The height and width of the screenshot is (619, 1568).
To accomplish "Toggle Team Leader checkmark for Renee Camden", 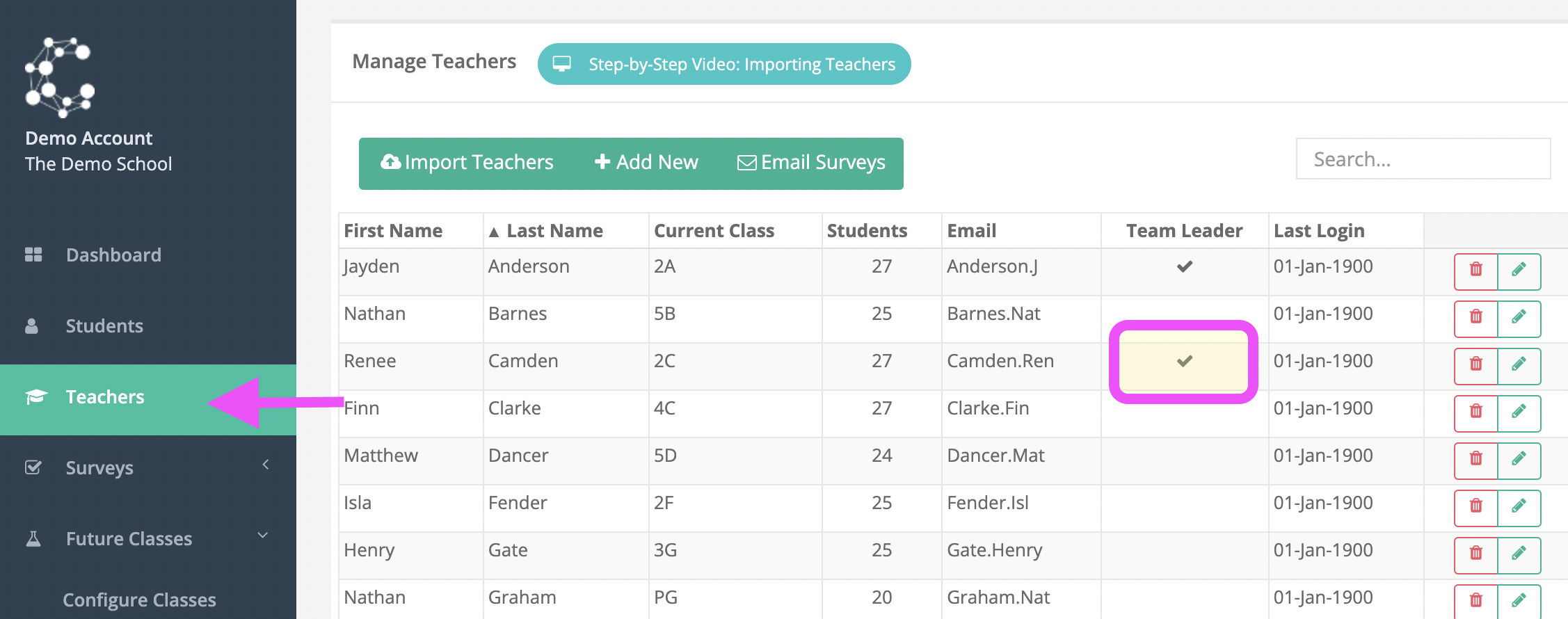I will pyautogui.click(x=1184, y=361).
